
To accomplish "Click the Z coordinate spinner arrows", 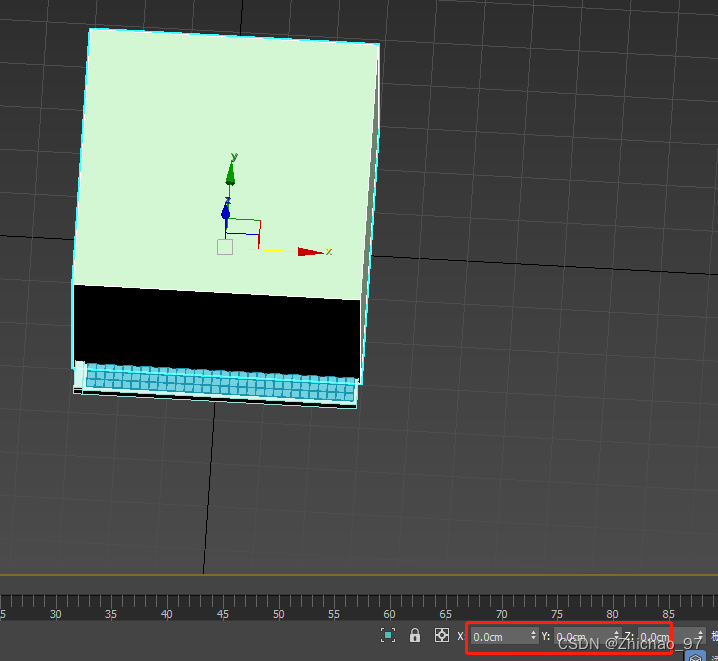I will click(700, 636).
